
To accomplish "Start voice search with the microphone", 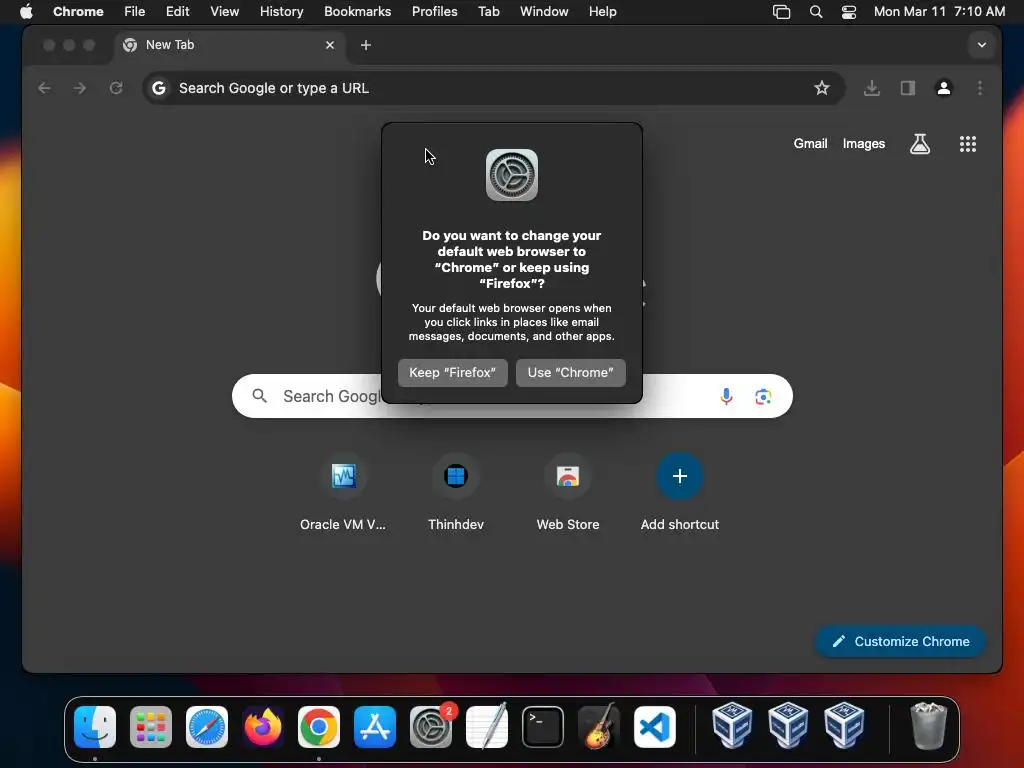I will 726,396.
